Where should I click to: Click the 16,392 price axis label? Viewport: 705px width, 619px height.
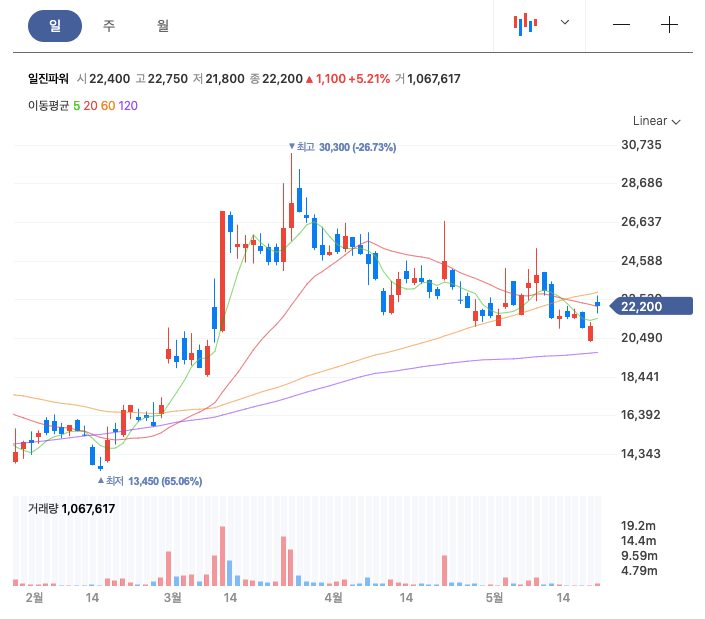click(x=641, y=414)
